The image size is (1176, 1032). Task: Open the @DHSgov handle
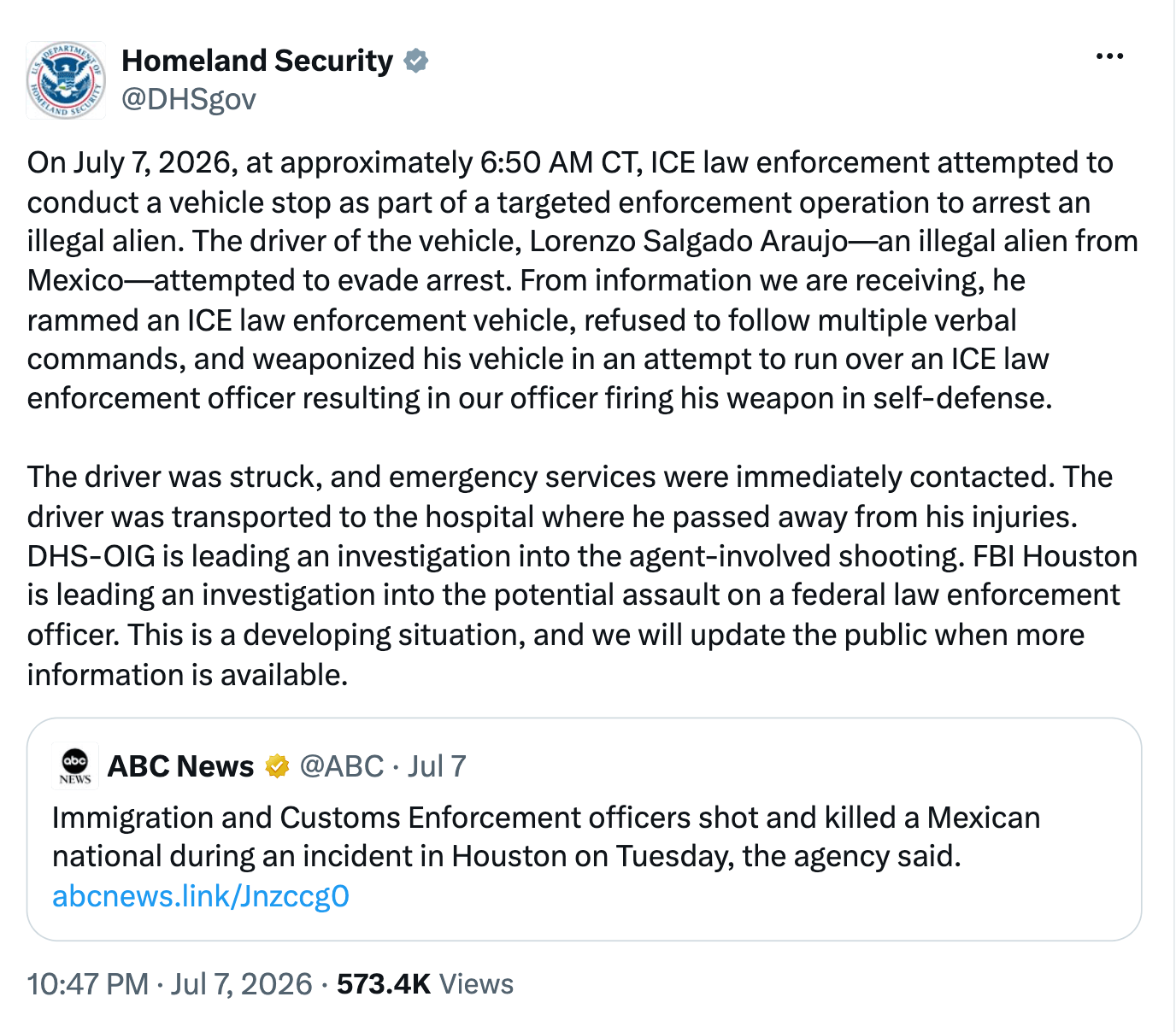(189, 99)
